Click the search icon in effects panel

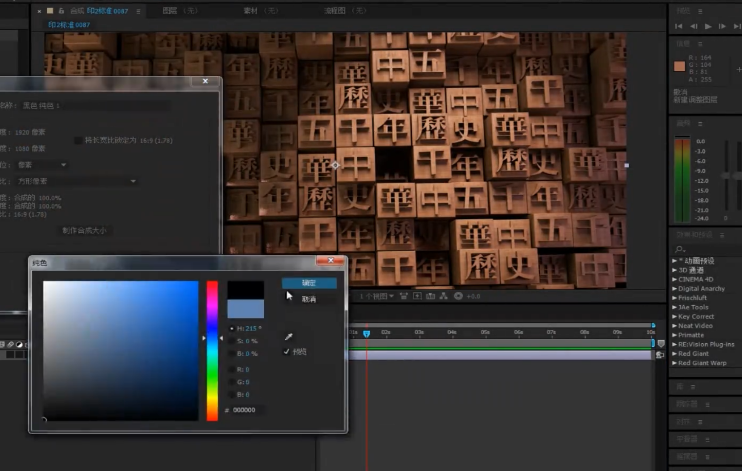679,249
